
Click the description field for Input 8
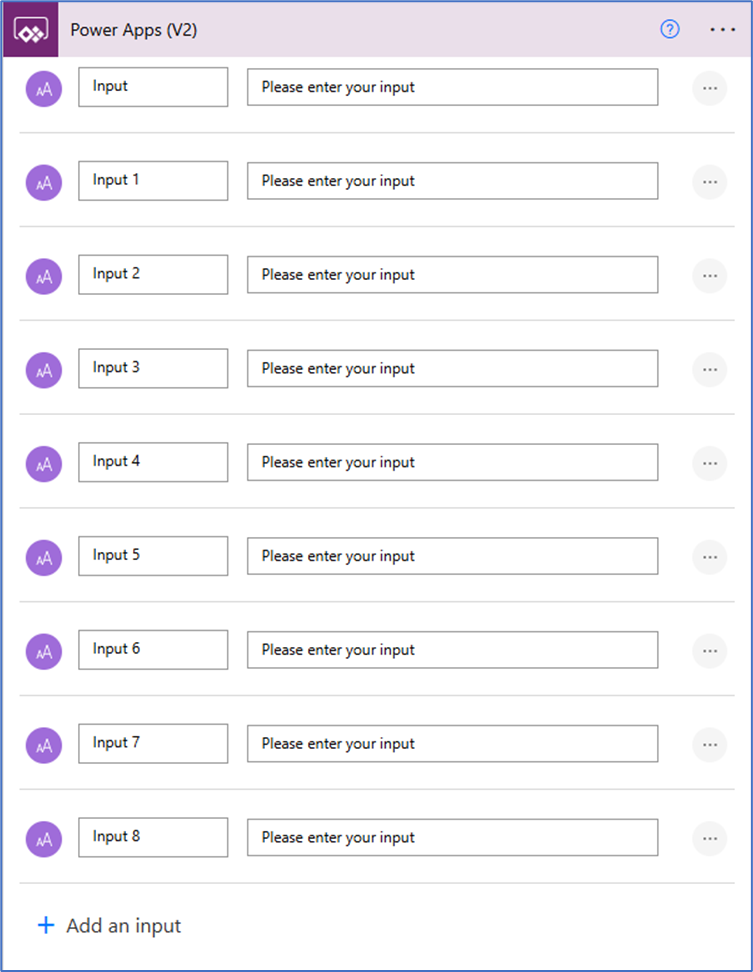coord(452,837)
